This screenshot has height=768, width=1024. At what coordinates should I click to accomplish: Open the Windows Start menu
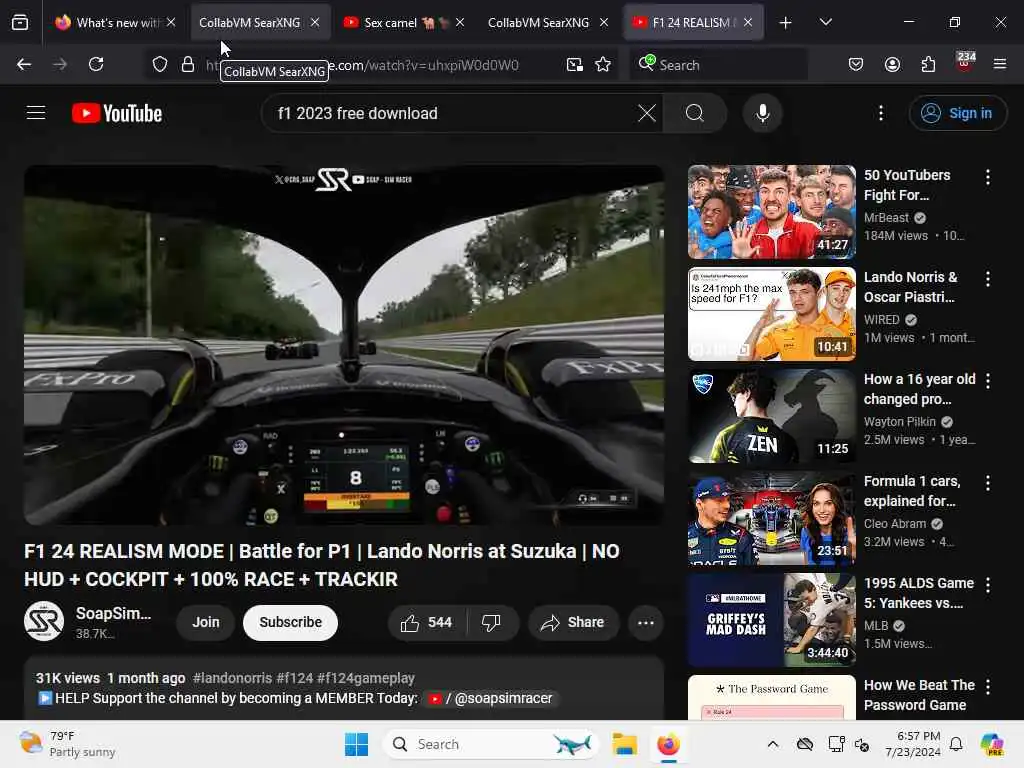click(356, 744)
